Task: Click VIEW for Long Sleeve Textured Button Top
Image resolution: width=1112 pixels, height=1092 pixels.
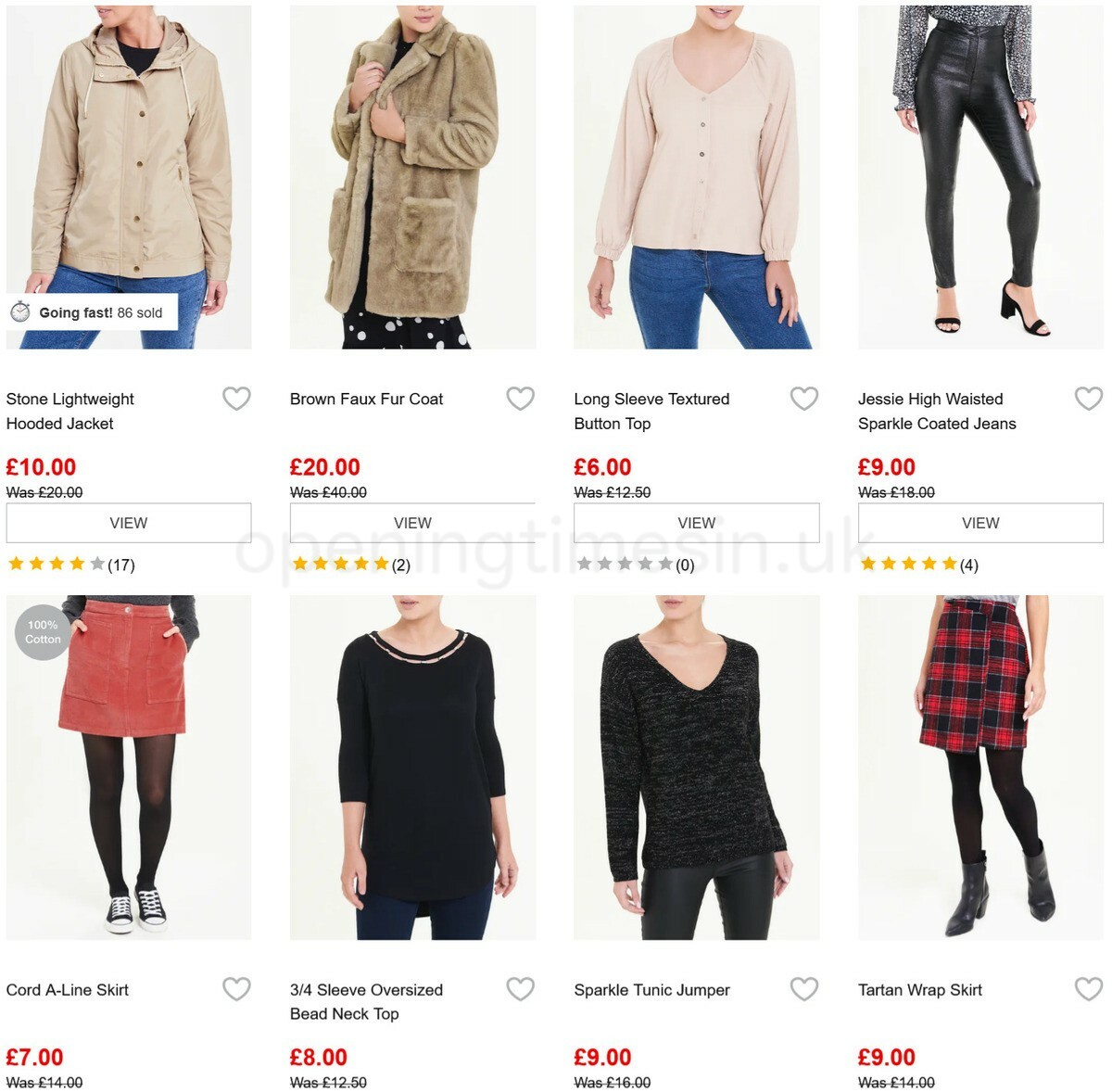Action: tap(696, 522)
